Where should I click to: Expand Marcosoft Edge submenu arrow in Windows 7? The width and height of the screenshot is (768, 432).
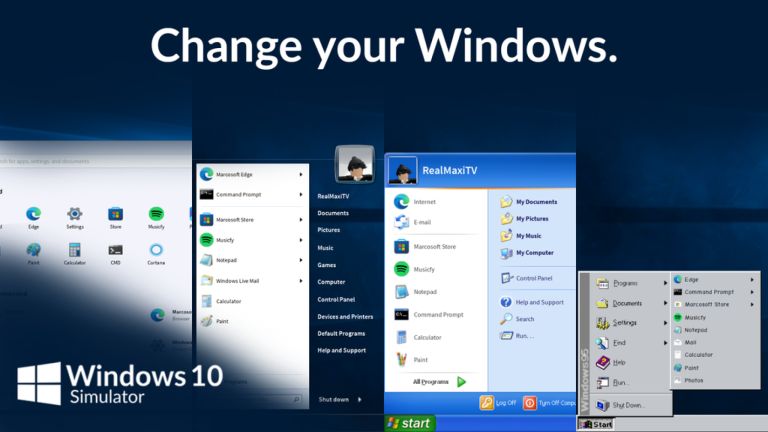click(x=301, y=174)
